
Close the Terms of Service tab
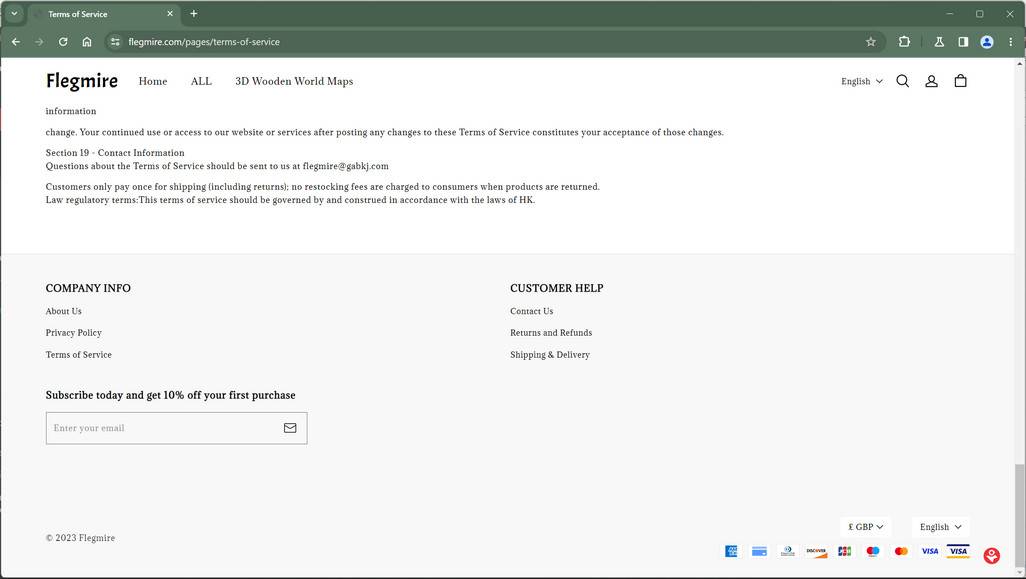tap(170, 14)
